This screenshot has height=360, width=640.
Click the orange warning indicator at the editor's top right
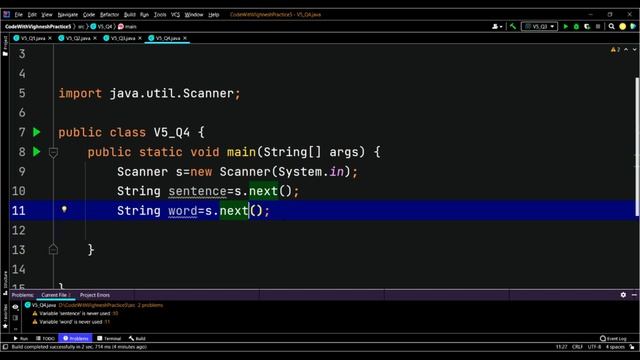click(615, 49)
